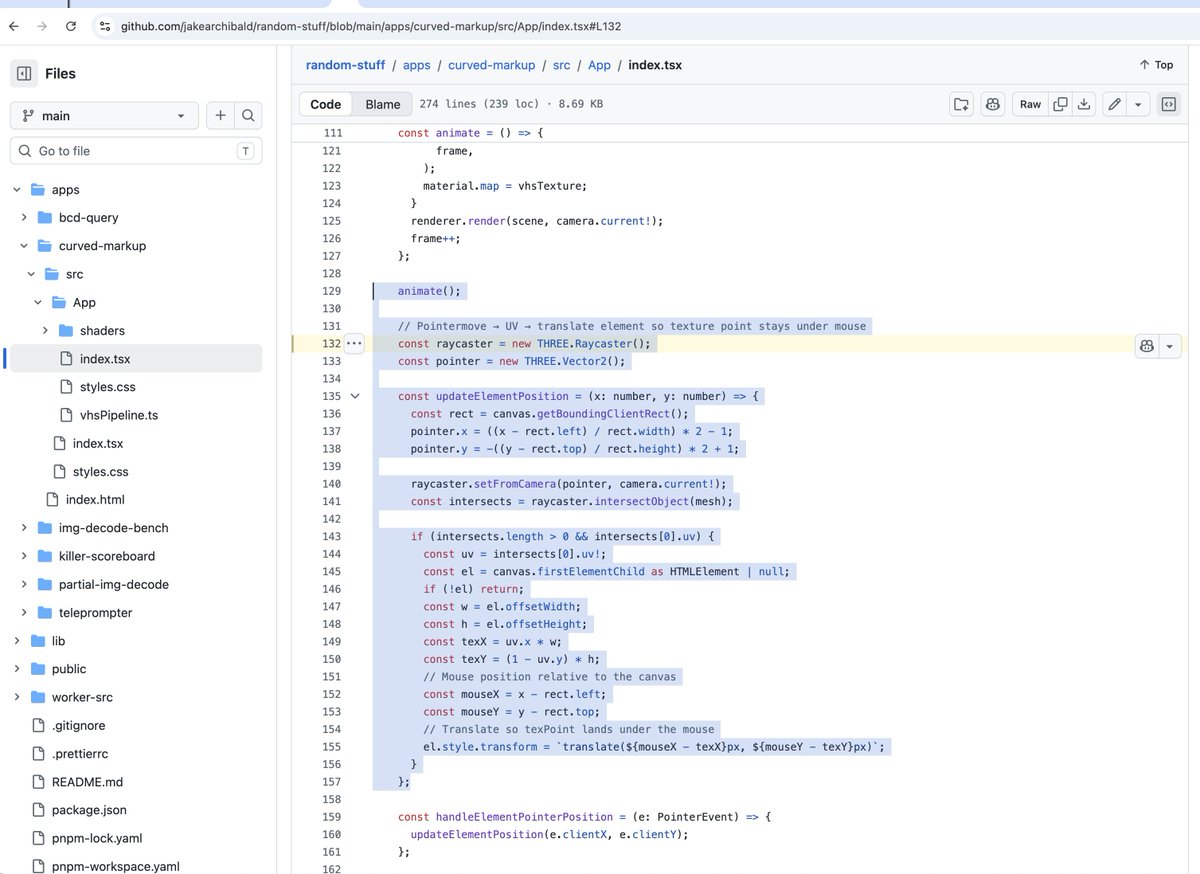
Task: Jump to Top of file
Action: (1156, 65)
